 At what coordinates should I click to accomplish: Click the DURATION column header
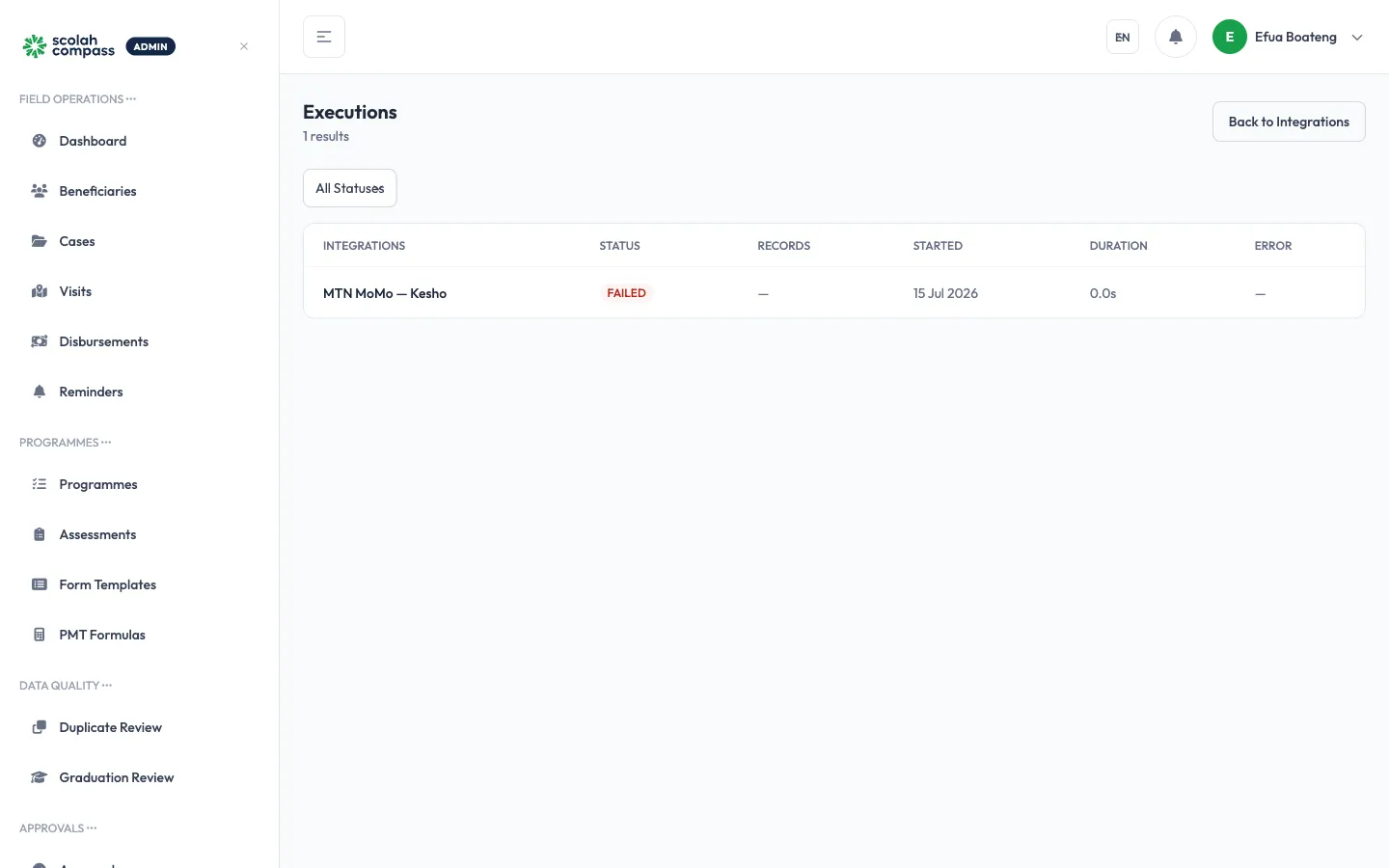(1118, 246)
